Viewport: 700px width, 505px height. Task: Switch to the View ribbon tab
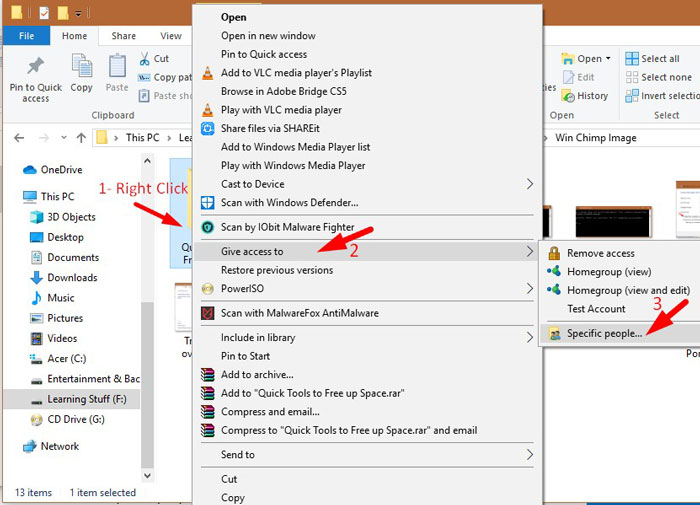(x=171, y=36)
